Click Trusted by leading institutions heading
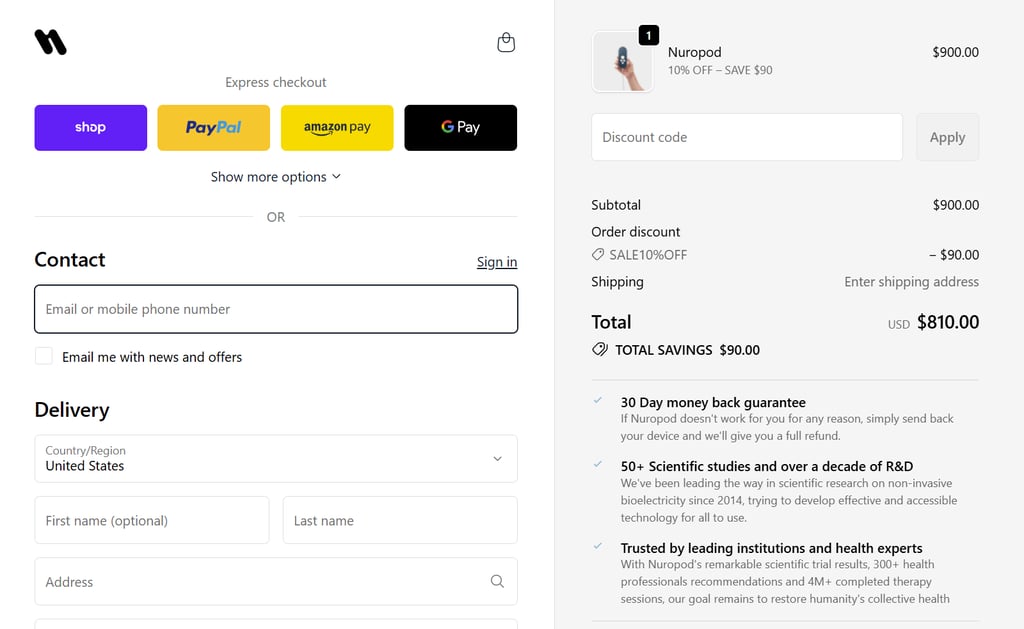Screen dimensions: 1024x629 pos(771,548)
